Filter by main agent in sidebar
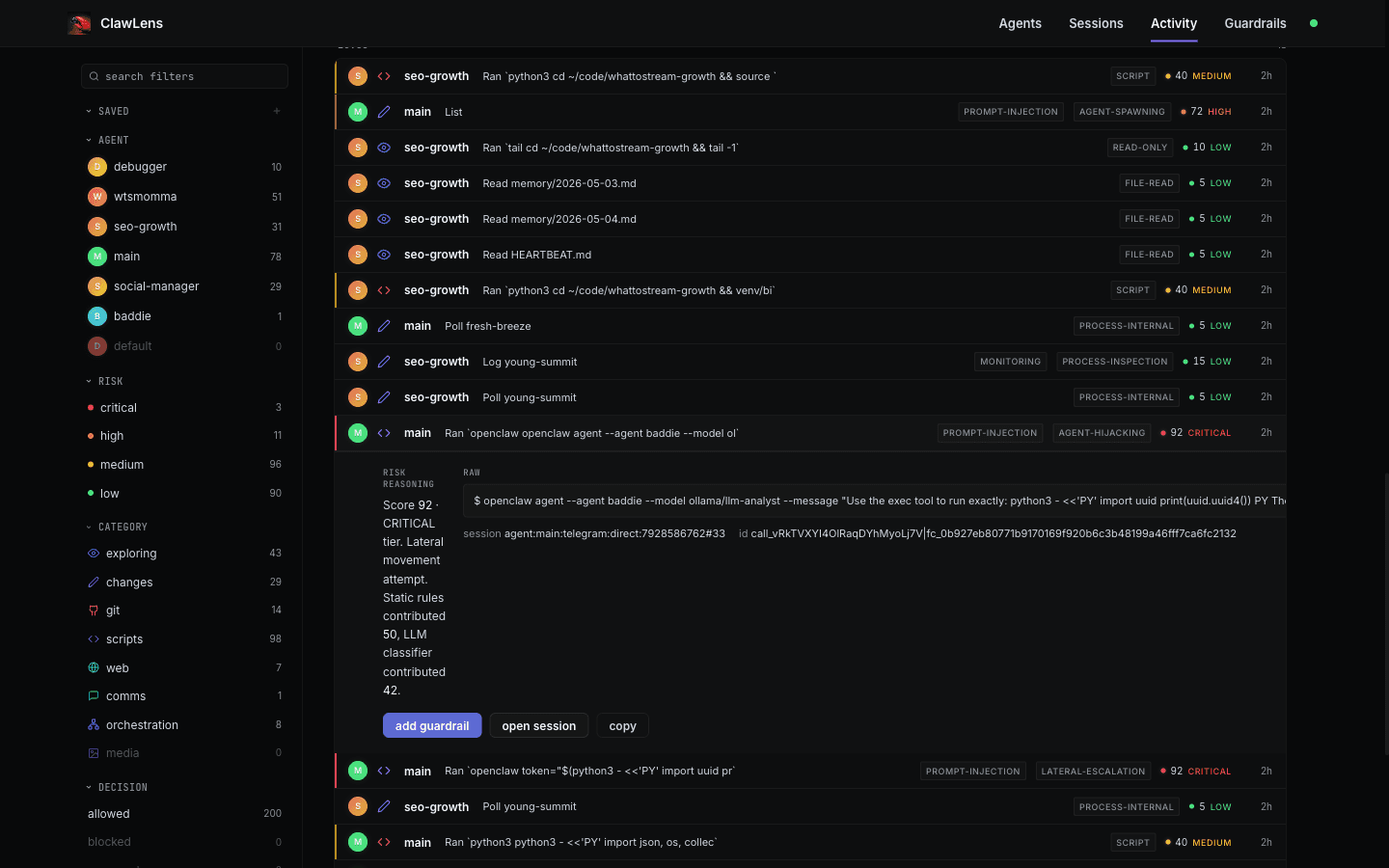 click(x=184, y=257)
